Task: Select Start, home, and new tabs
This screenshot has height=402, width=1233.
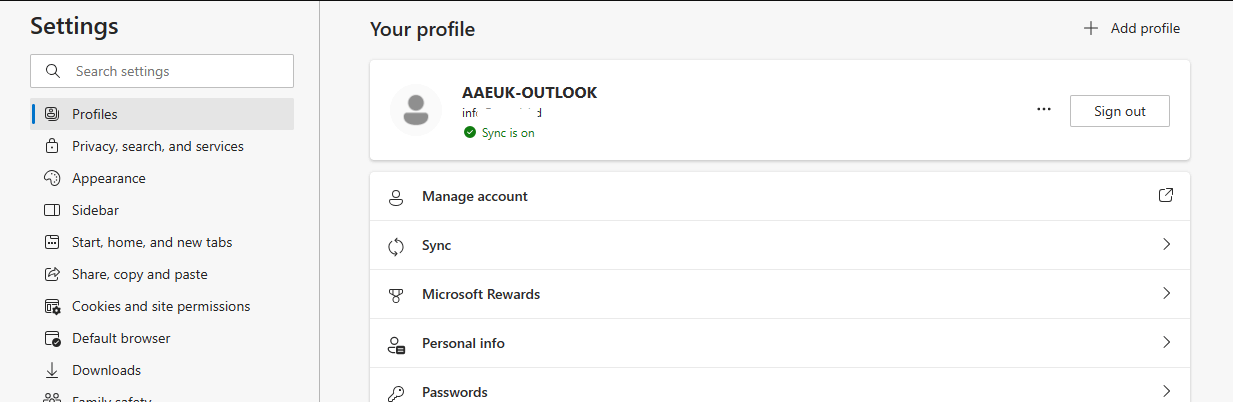Action: [x=162, y=242]
